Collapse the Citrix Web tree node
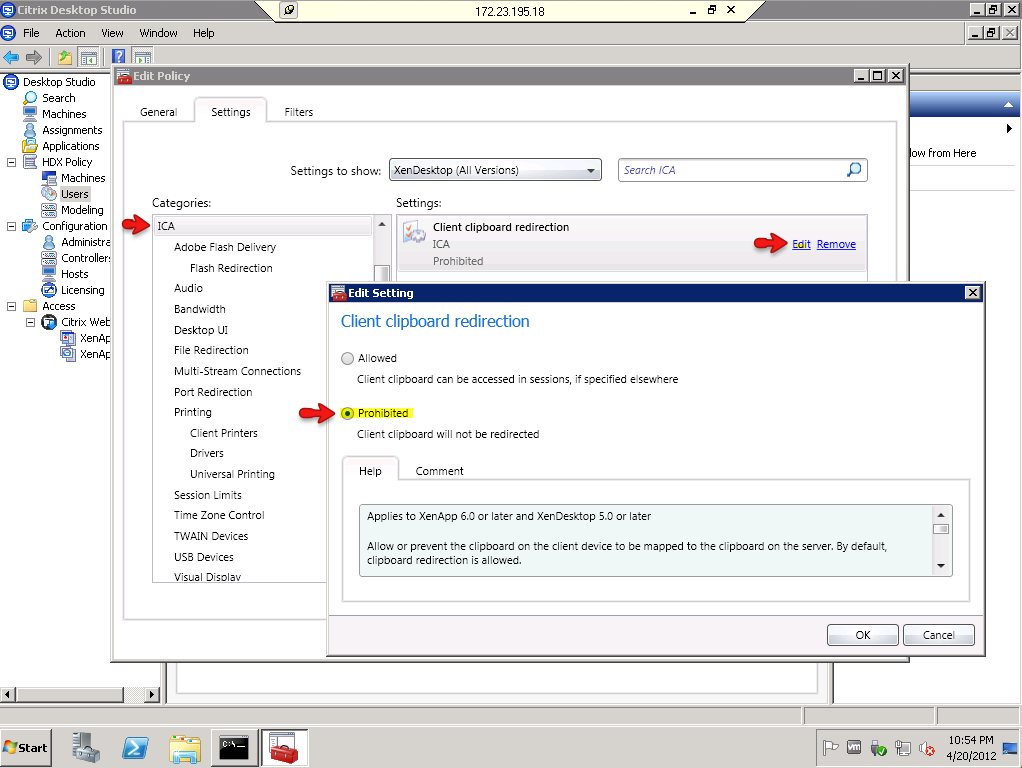The image size is (1022, 768). coord(30,322)
